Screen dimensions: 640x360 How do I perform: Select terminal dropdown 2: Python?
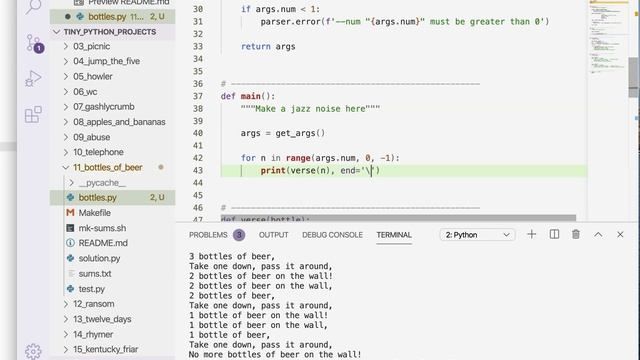point(477,235)
